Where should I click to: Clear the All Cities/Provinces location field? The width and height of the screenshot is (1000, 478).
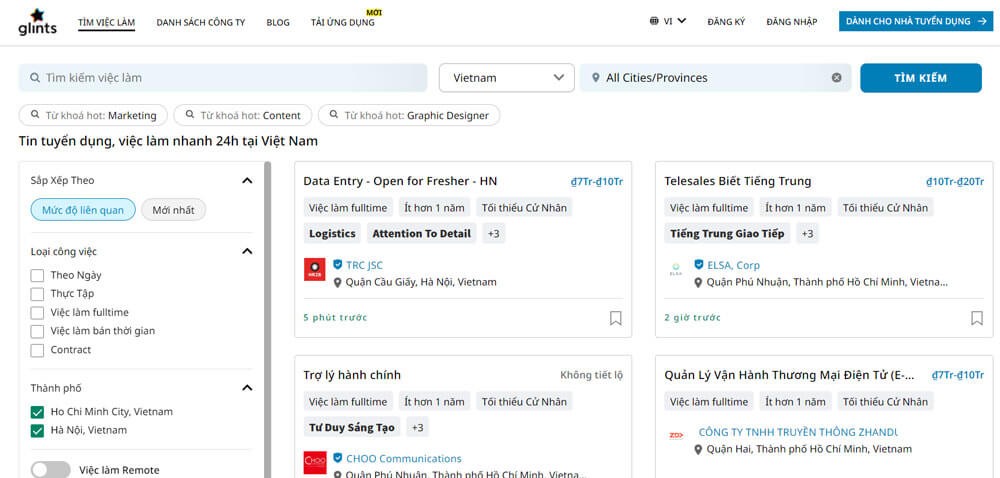coord(836,78)
